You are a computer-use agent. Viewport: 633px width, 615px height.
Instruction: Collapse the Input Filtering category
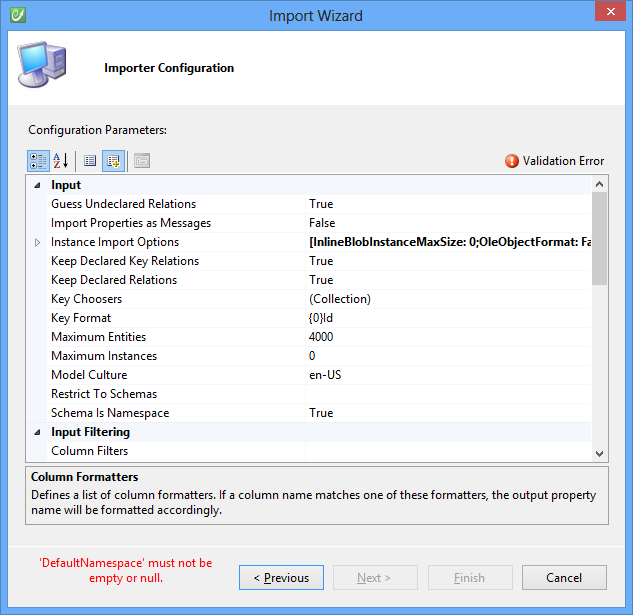pyautogui.click(x=38, y=432)
